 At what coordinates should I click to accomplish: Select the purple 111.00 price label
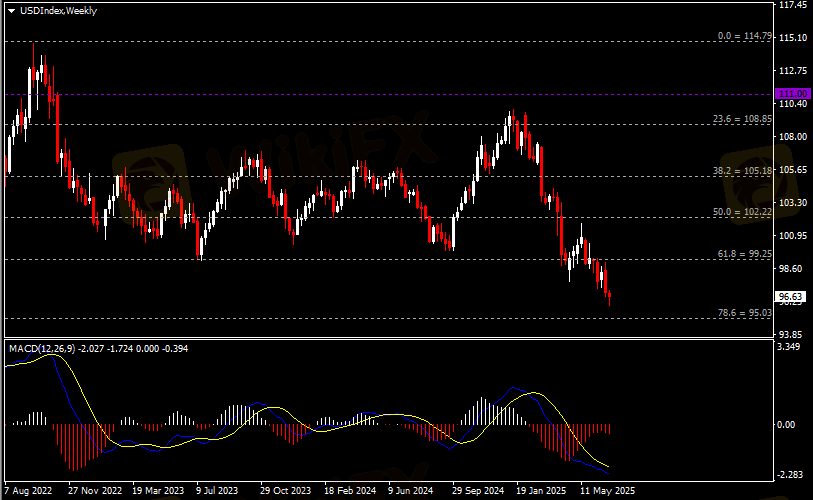(793, 94)
